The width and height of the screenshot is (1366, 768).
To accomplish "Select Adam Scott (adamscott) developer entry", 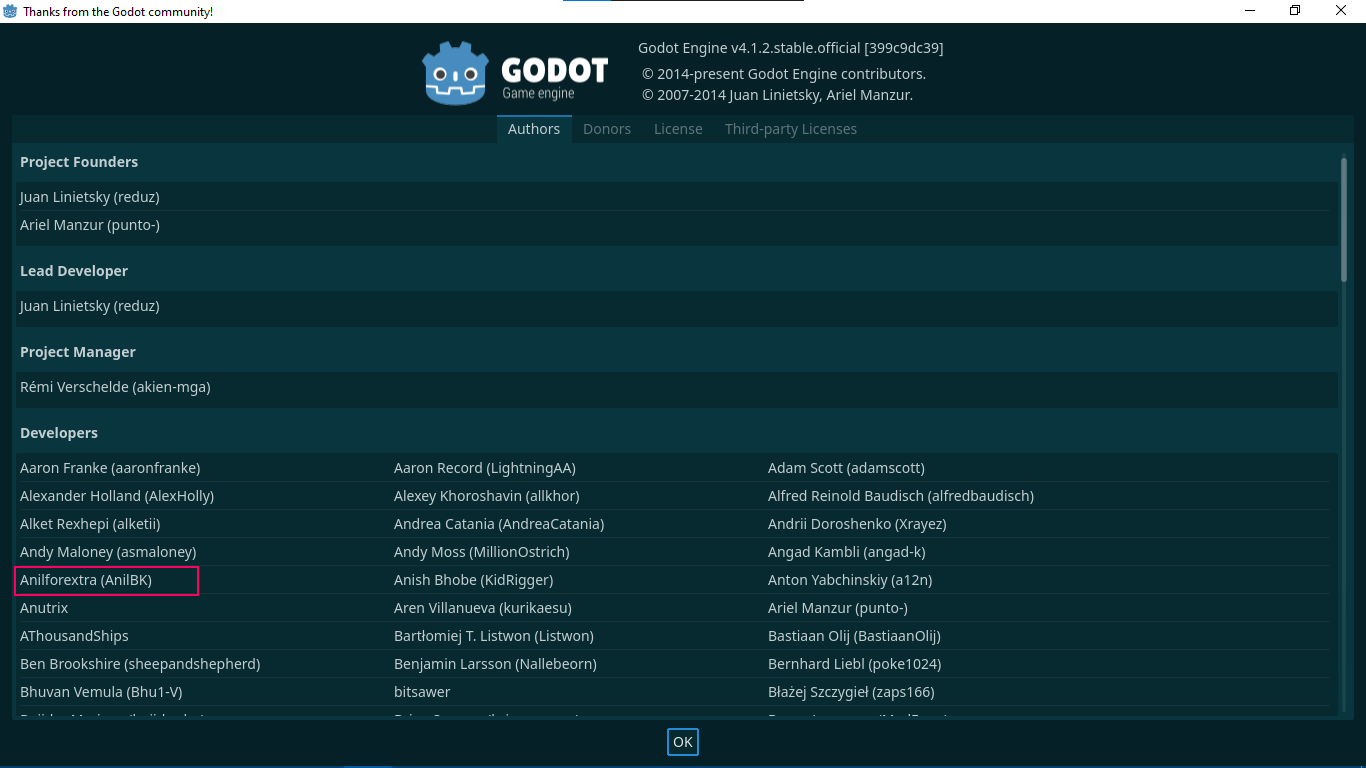I will 846,468.
